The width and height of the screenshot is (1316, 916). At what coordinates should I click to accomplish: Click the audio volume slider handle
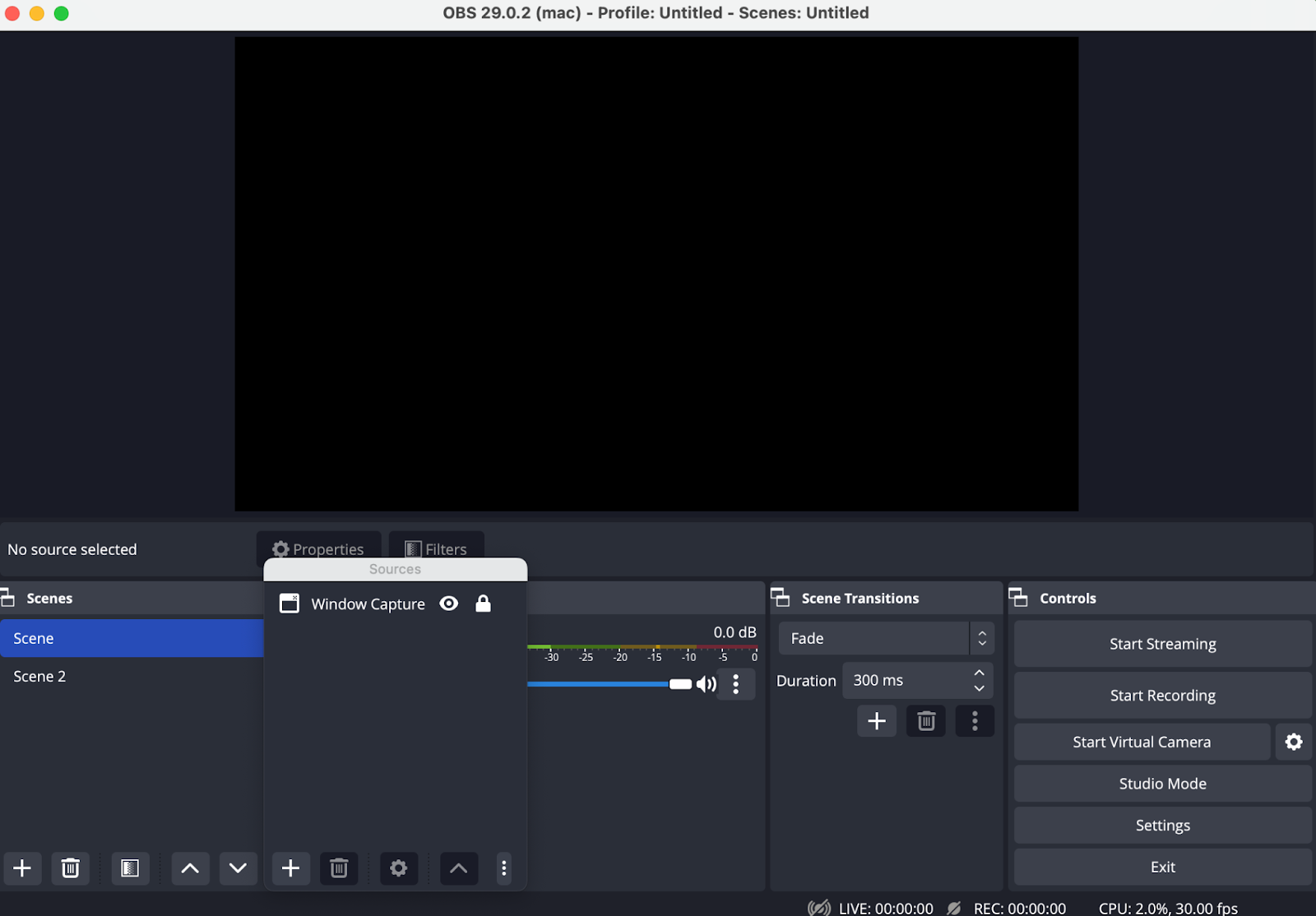[680, 684]
